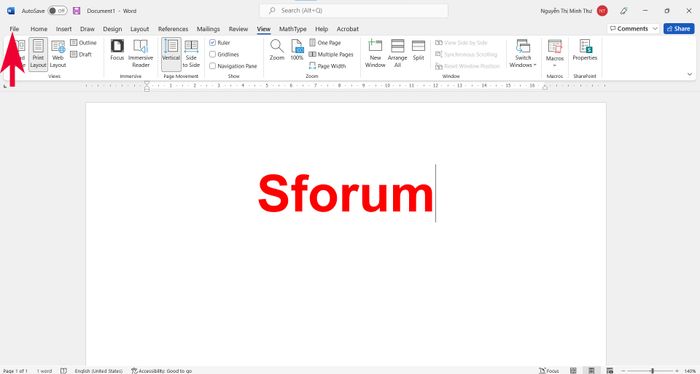
Task: Click the Word logo in the title bar
Action: tap(11, 11)
